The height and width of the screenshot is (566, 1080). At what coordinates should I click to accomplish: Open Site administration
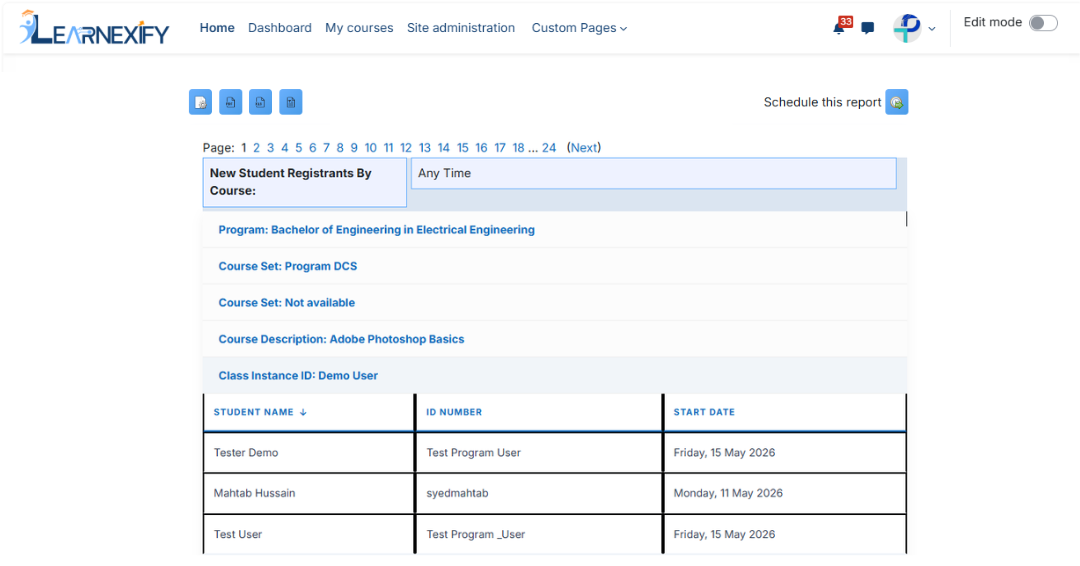(x=461, y=28)
